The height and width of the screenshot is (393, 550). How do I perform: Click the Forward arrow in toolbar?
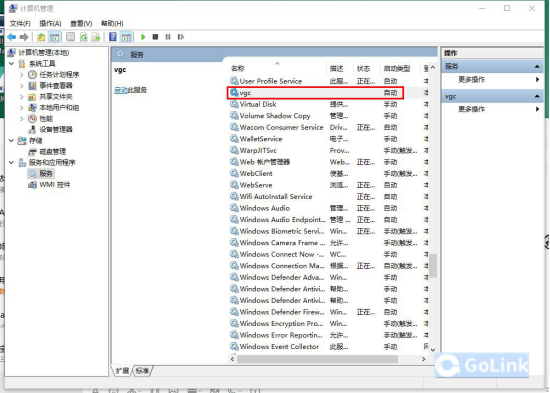tap(24, 37)
